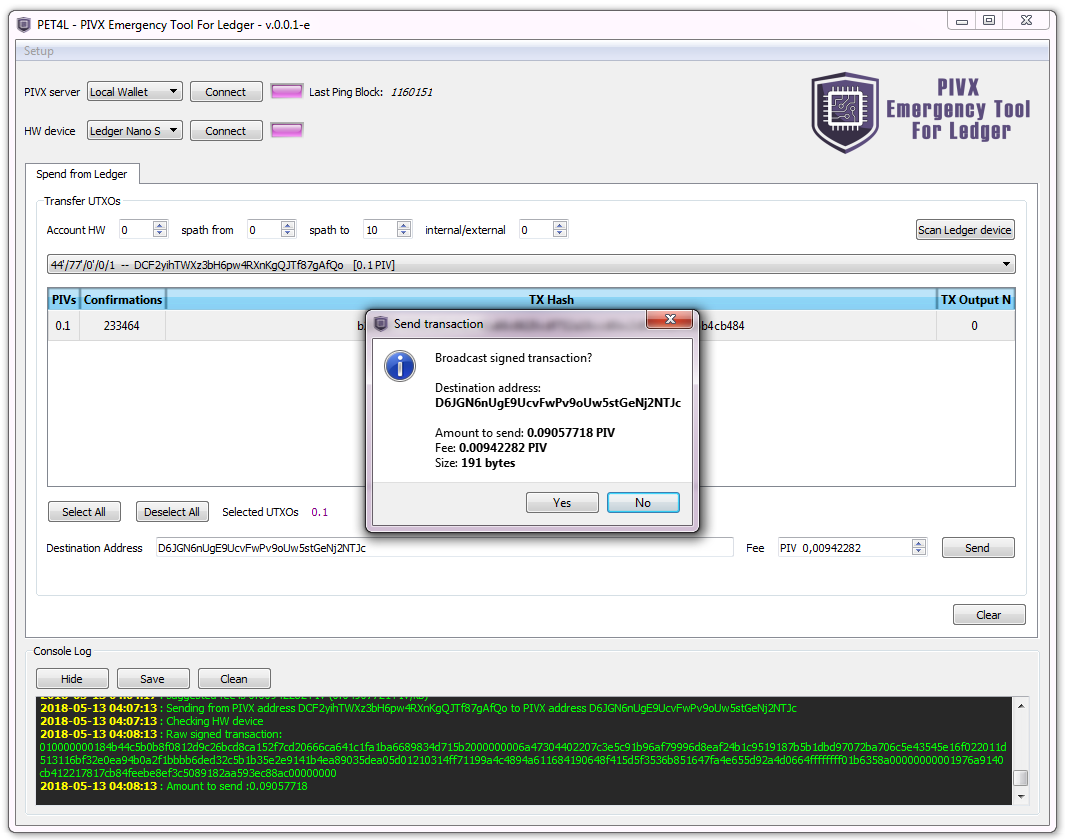Click the Selected UTXOs value 0.1
Screen dimensions: 1065x840
(x=319, y=512)
